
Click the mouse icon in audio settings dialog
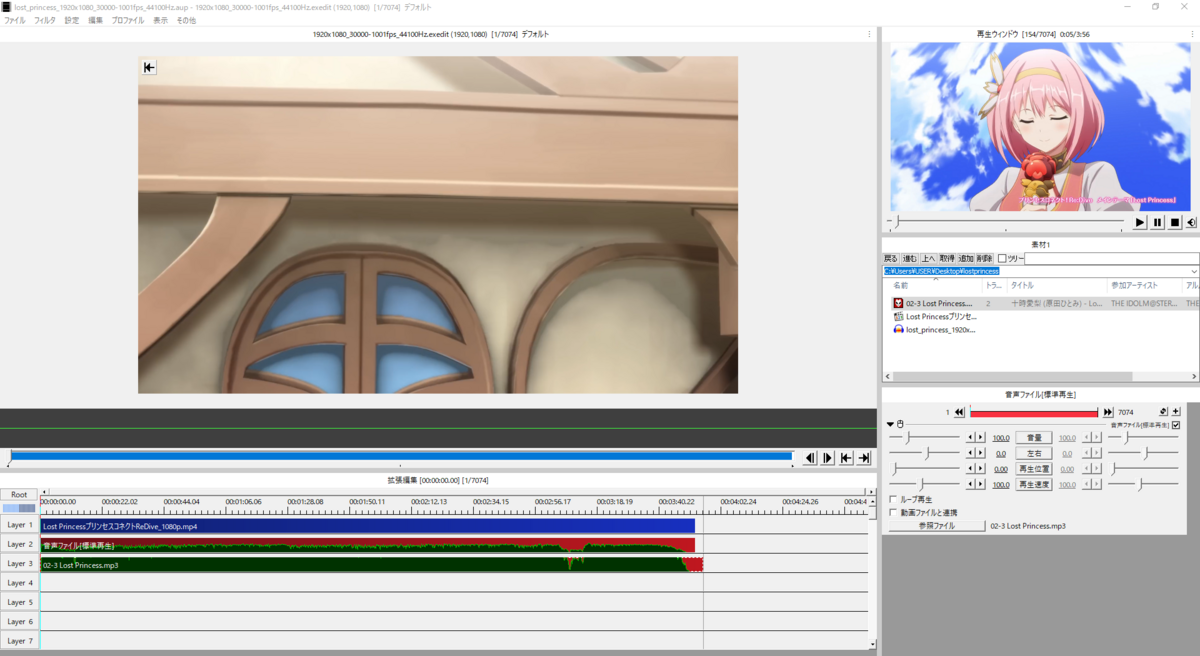(900, 425)
